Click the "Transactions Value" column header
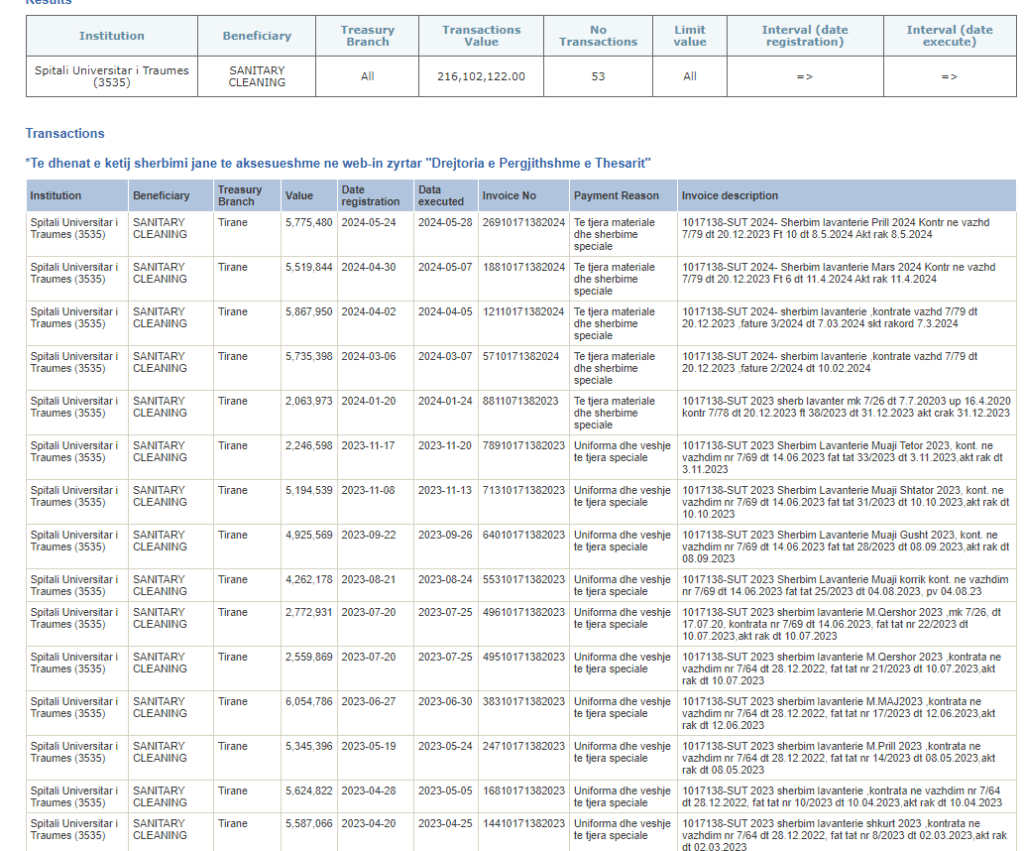This screenshot has height=851, width=1024. pos(481,36)
